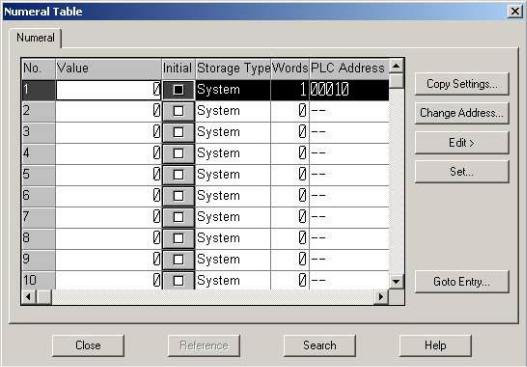Click Storage Type System in row 6
527x367 pixels.
pyautogui.click(x=233, y=196)
